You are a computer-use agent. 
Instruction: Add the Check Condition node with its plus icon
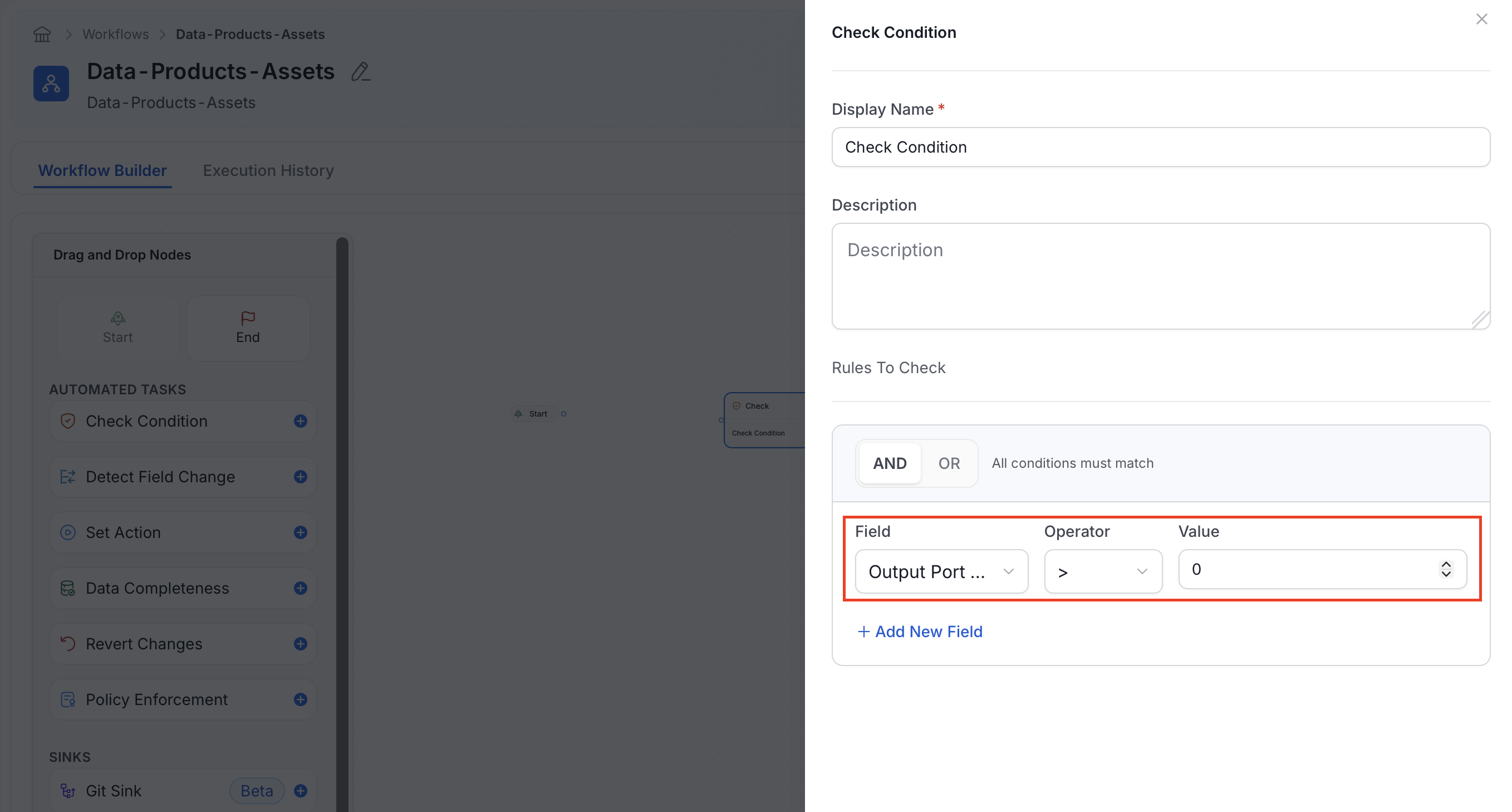coord(301,421)
